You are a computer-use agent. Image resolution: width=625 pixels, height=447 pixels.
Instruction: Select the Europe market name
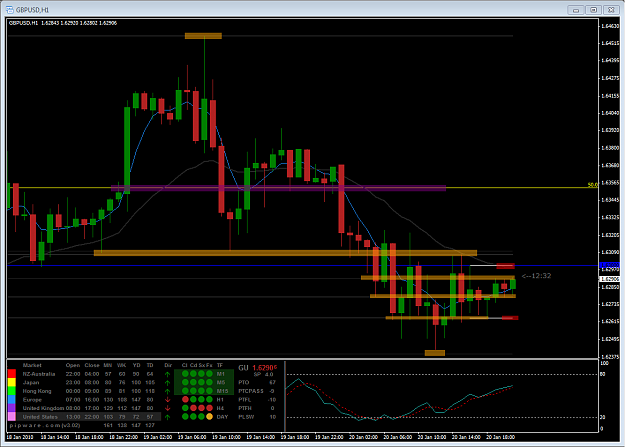[x=32, y=400]
